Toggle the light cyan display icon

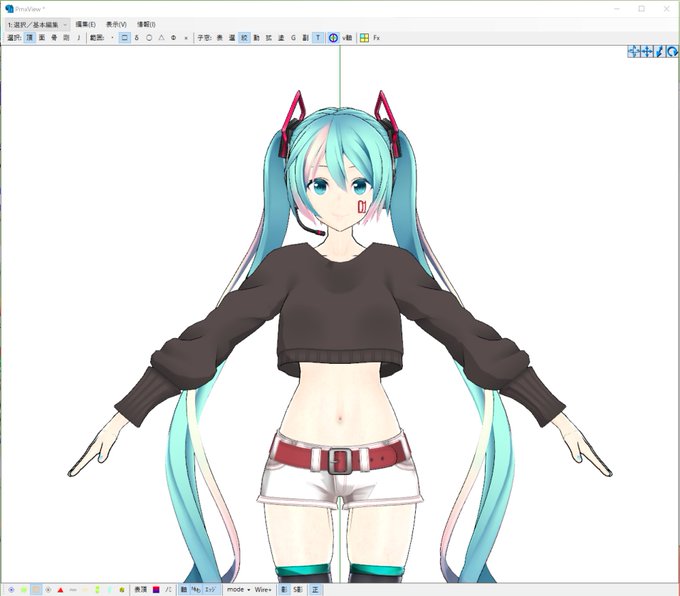tap(110, 589)
